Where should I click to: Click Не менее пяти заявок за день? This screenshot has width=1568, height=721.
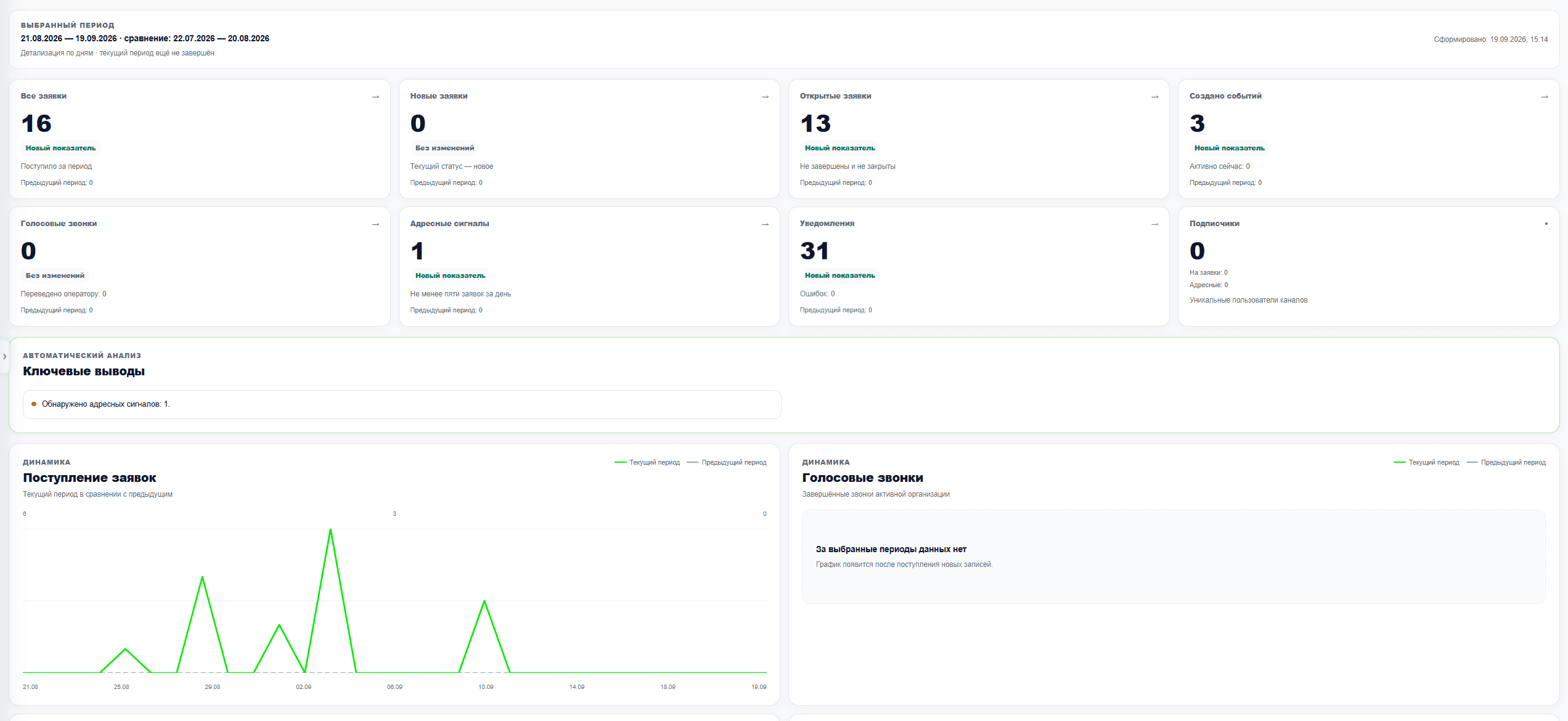click(x=460, y=294)
